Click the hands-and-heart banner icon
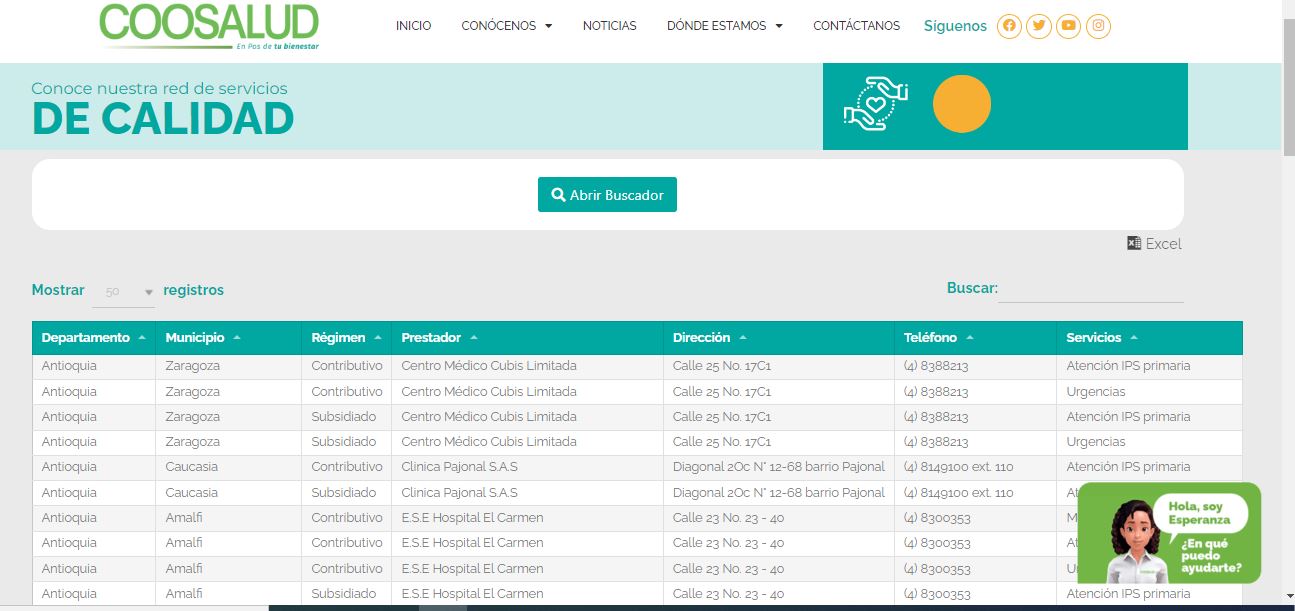The height and width of the screenshot is (611, 1295). 875,104
